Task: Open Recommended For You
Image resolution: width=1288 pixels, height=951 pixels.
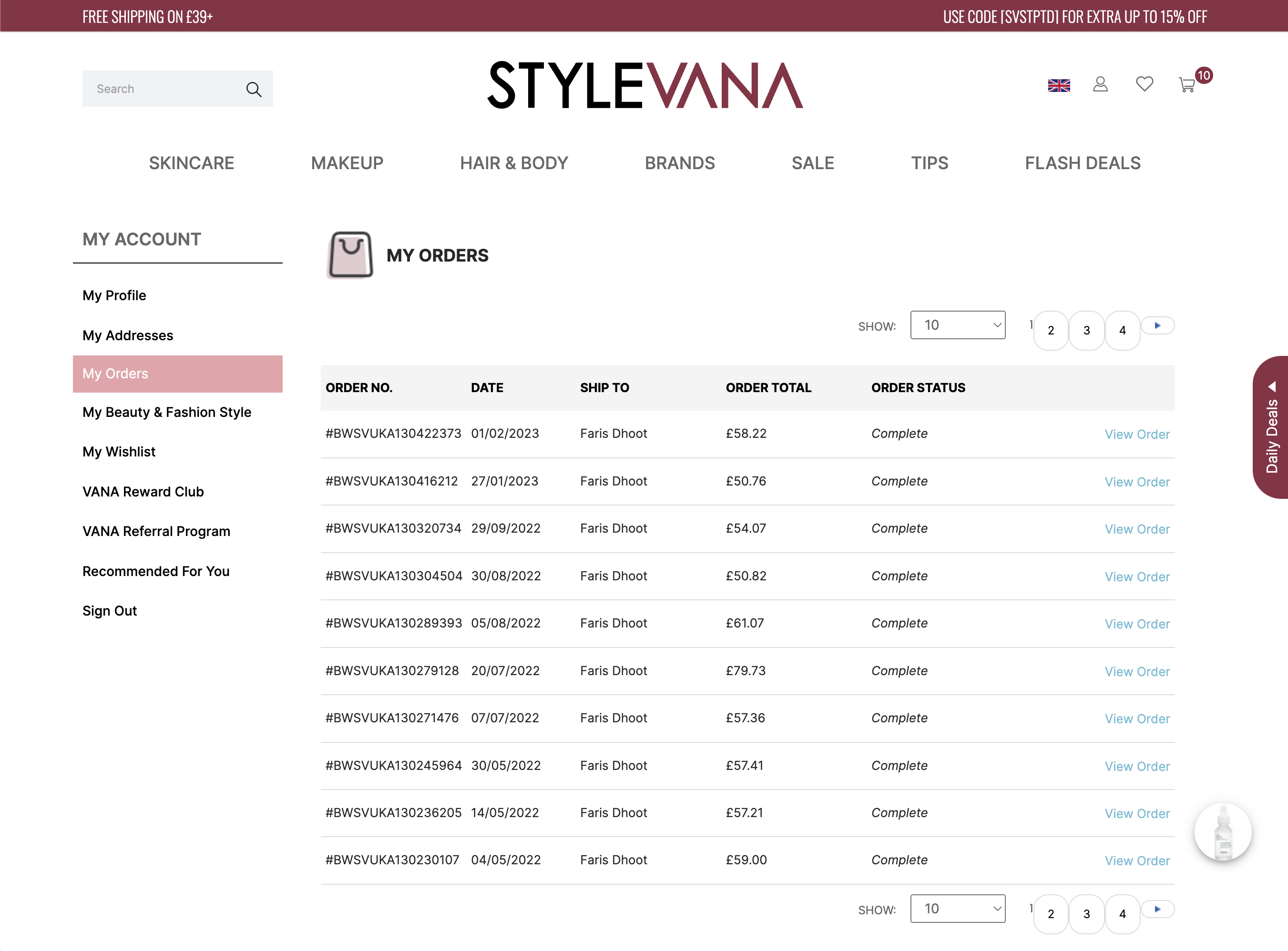Action: 155,571
